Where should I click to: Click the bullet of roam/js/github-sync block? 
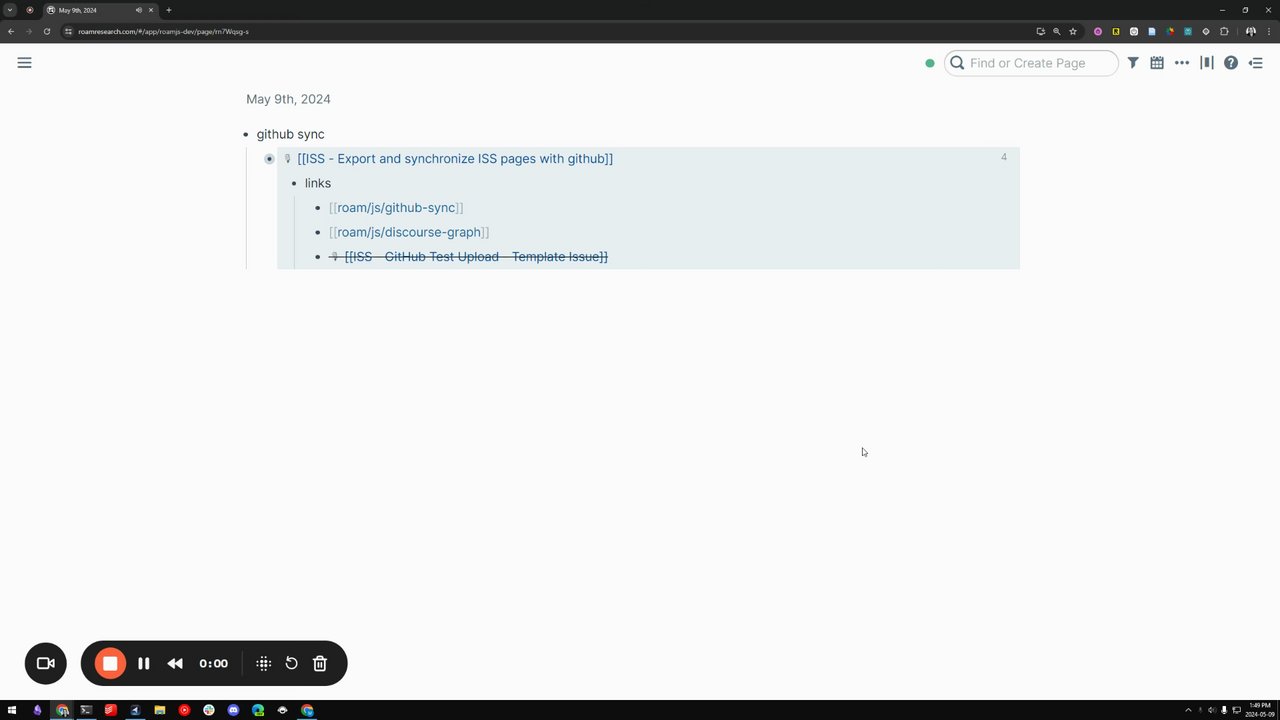point(318,208)
